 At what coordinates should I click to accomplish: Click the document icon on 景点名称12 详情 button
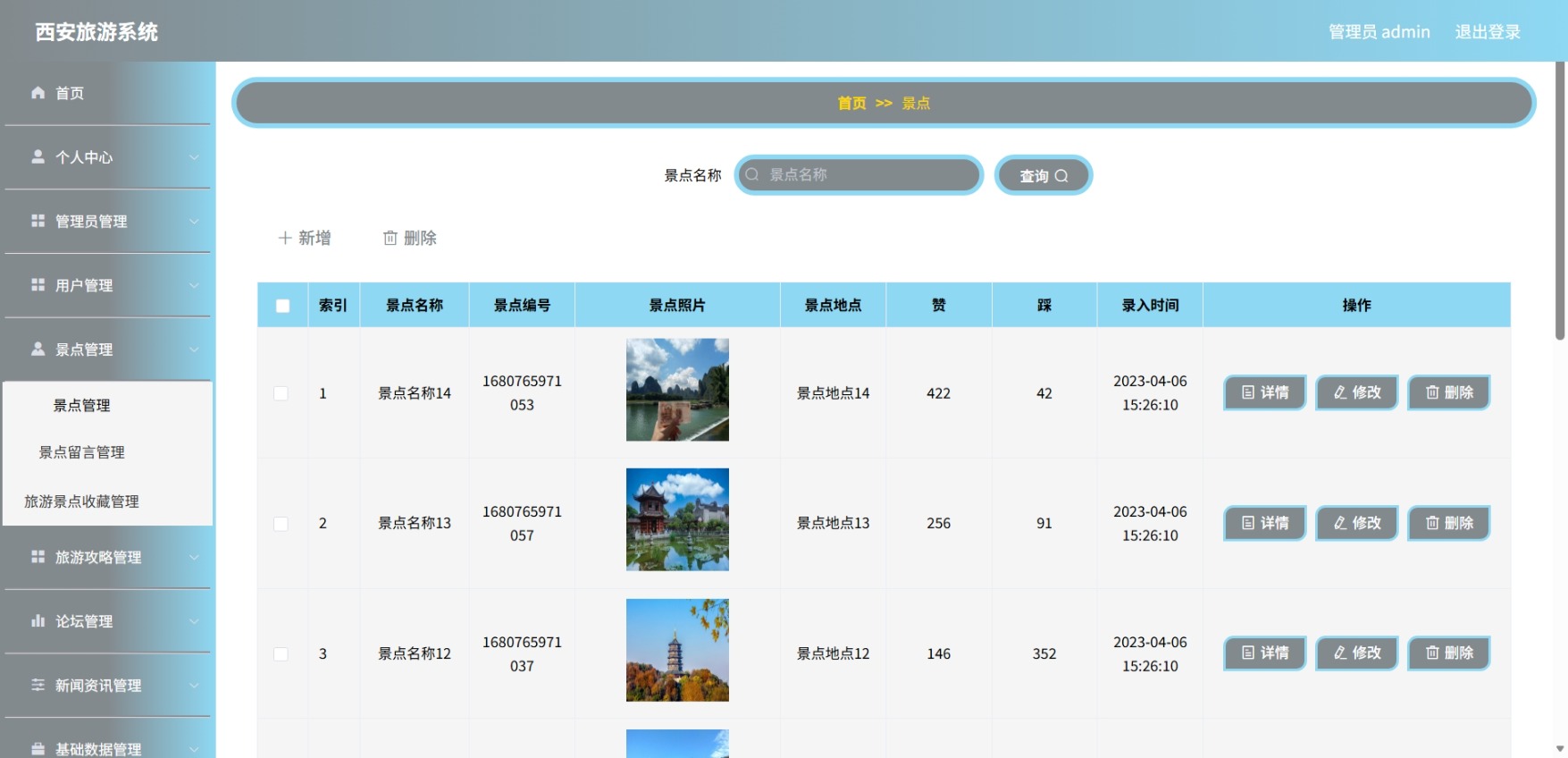[1248, 653]
